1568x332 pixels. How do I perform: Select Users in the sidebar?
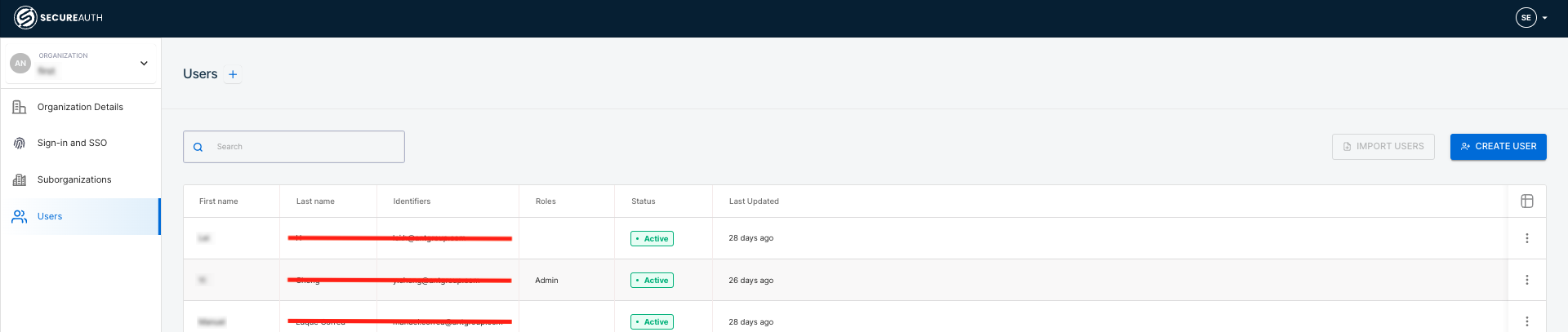(50, 216)
